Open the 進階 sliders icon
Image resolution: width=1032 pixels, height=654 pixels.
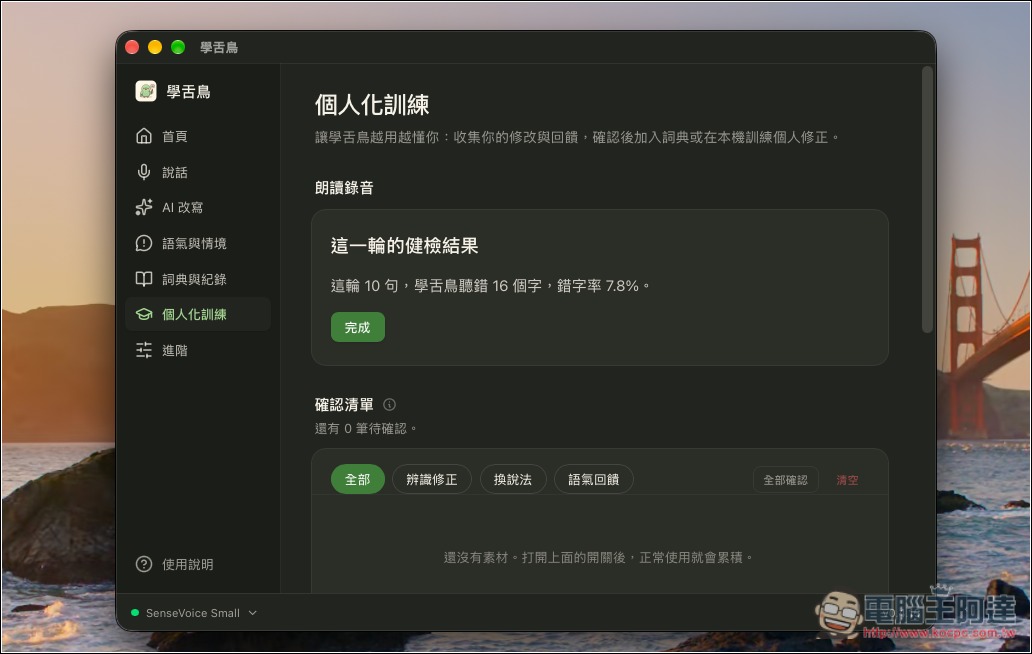pyautogui.click(x=143, y=350)
